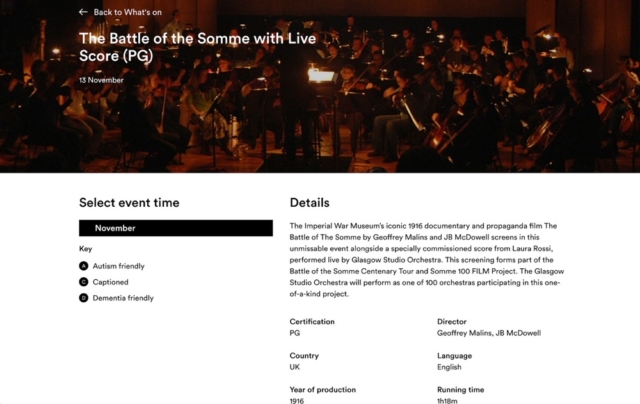Viewport: 640px width, 404px height.
Task: Click the Running time 1h18m value
Action: [447, 400]
